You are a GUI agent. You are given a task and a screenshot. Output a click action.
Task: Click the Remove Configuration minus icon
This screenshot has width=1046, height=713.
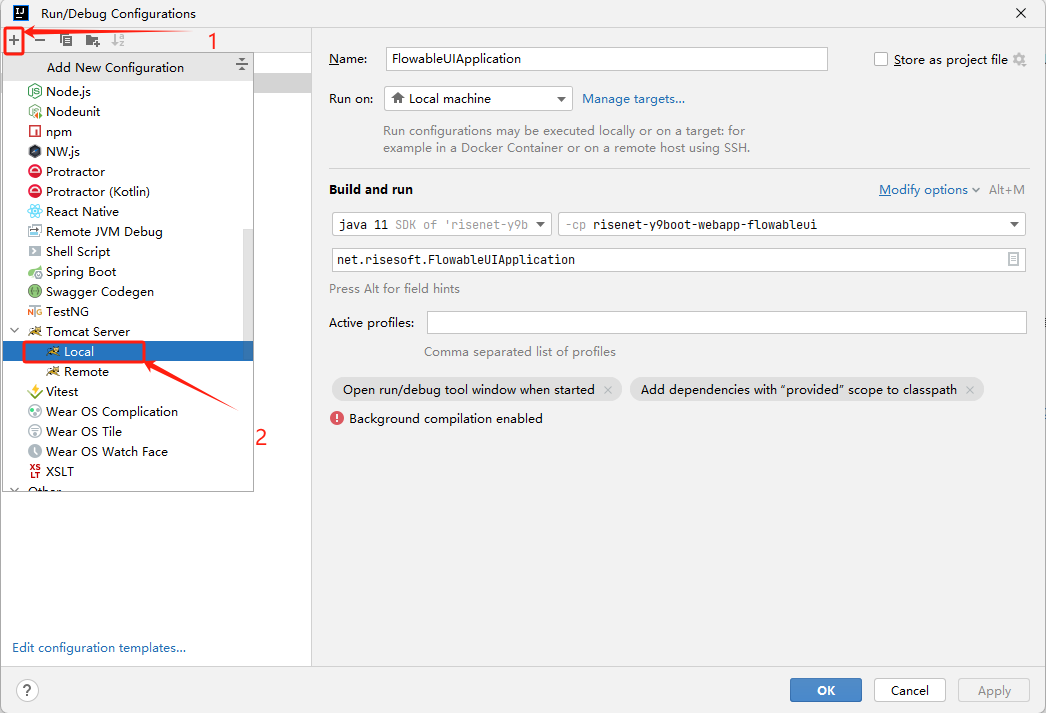pyautogui.click(x=40, y=40)
